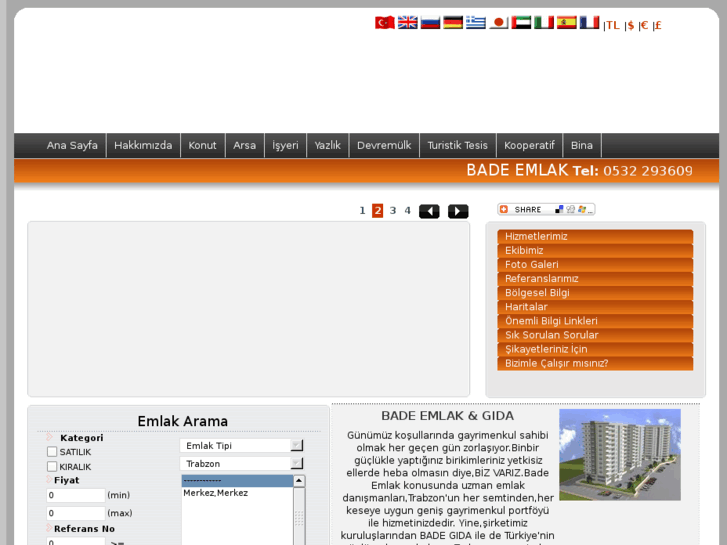Select Merkez,Merkez in the district list
Image resolution: width=727 pixels, height=545 pixels.
(x=237, y=493)
